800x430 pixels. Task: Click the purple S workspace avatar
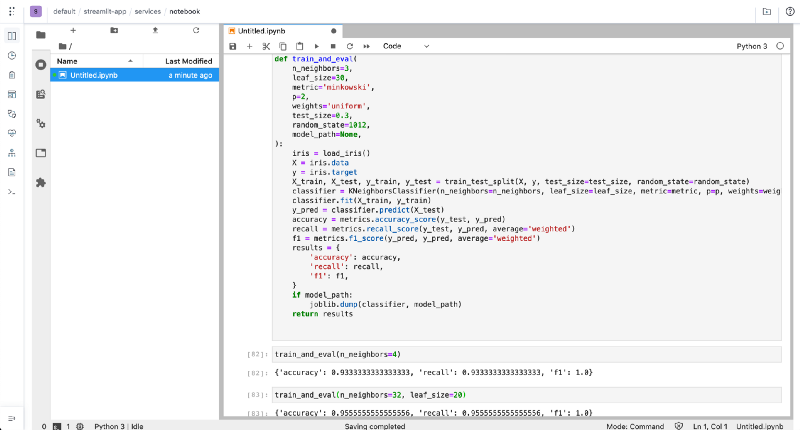pos(36,11)
